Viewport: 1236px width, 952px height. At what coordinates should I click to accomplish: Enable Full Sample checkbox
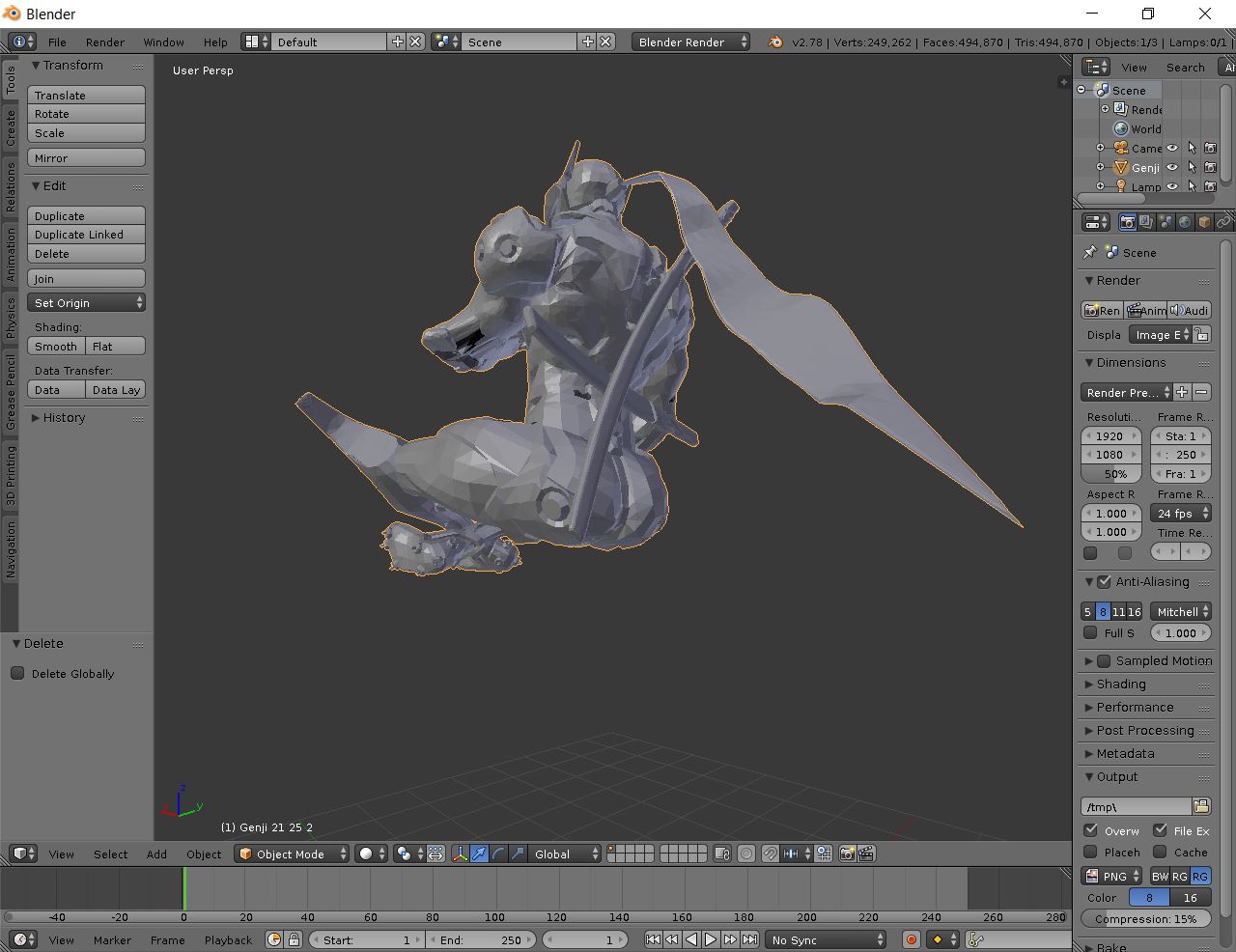click(1090, 632)
